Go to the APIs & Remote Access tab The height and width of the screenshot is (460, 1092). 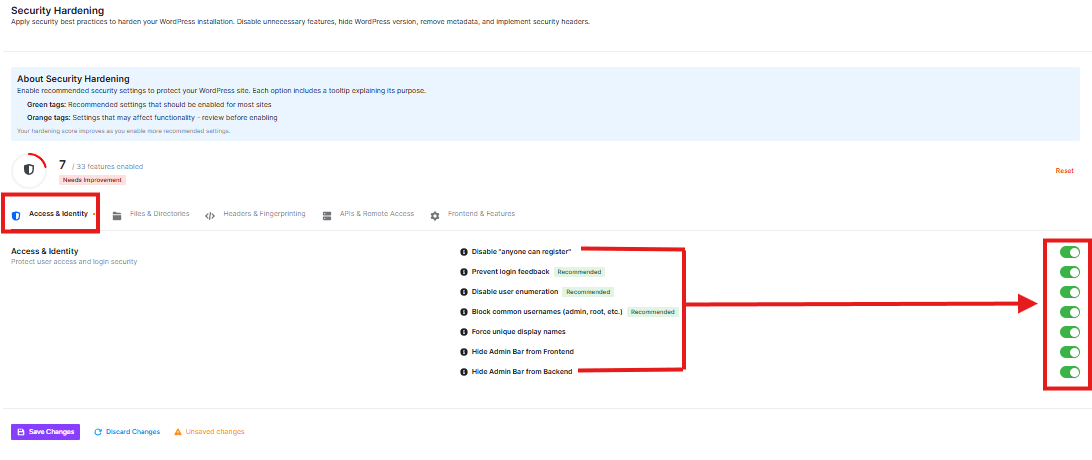(368, 214)
